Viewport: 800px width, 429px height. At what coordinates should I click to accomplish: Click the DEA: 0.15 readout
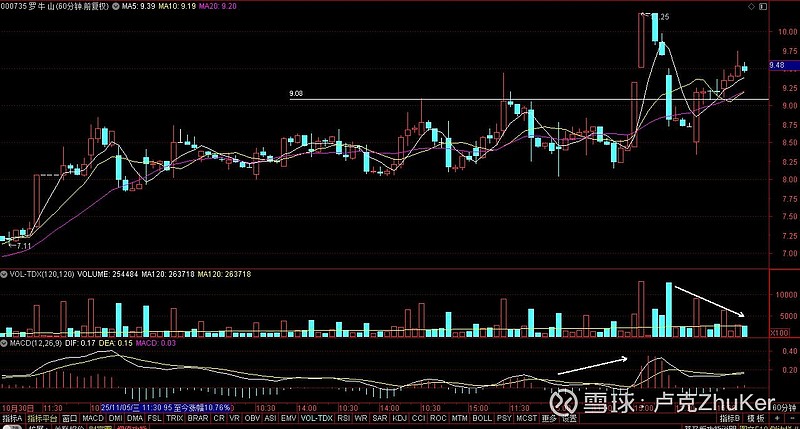tap(115, 343)
